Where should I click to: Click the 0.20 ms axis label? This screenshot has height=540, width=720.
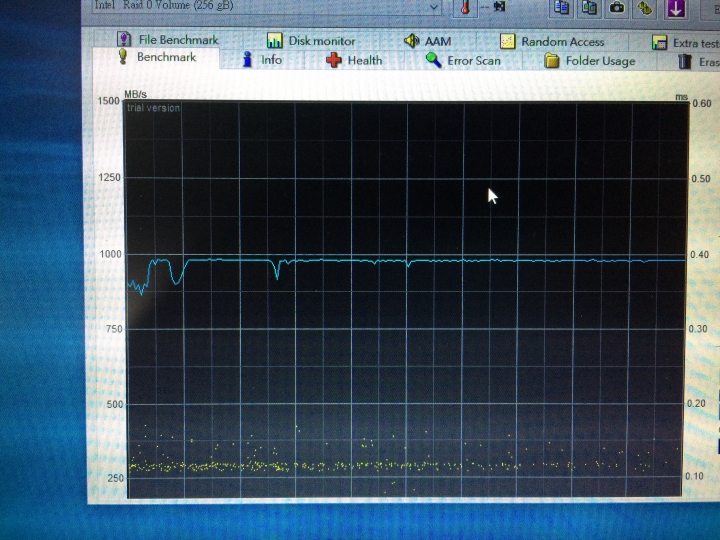pos(696,403)
